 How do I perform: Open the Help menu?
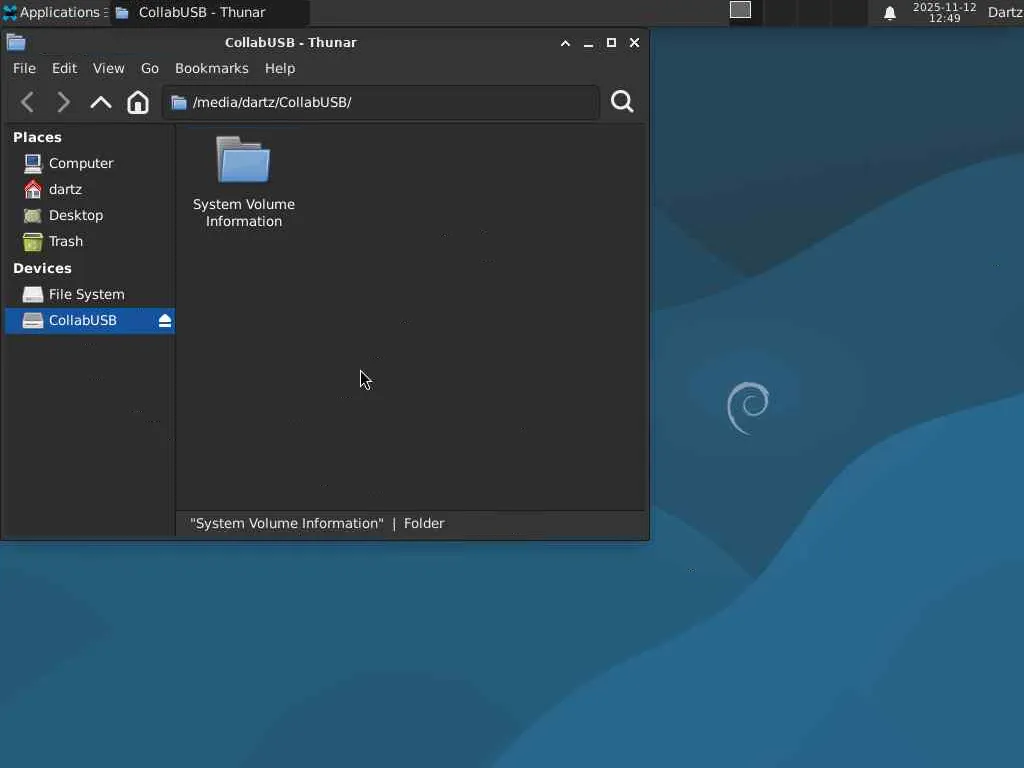280,69
